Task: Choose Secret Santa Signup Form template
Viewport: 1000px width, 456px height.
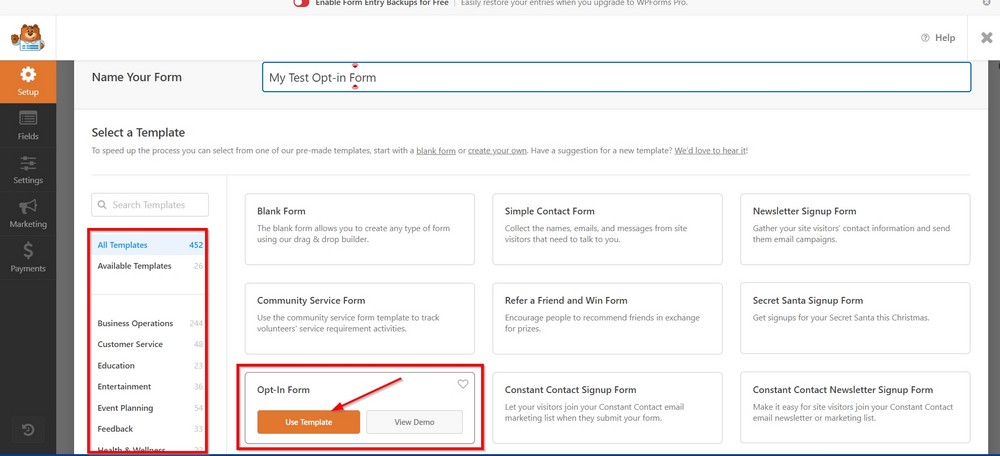Action: pyautogui.click(x=855, y=318)
